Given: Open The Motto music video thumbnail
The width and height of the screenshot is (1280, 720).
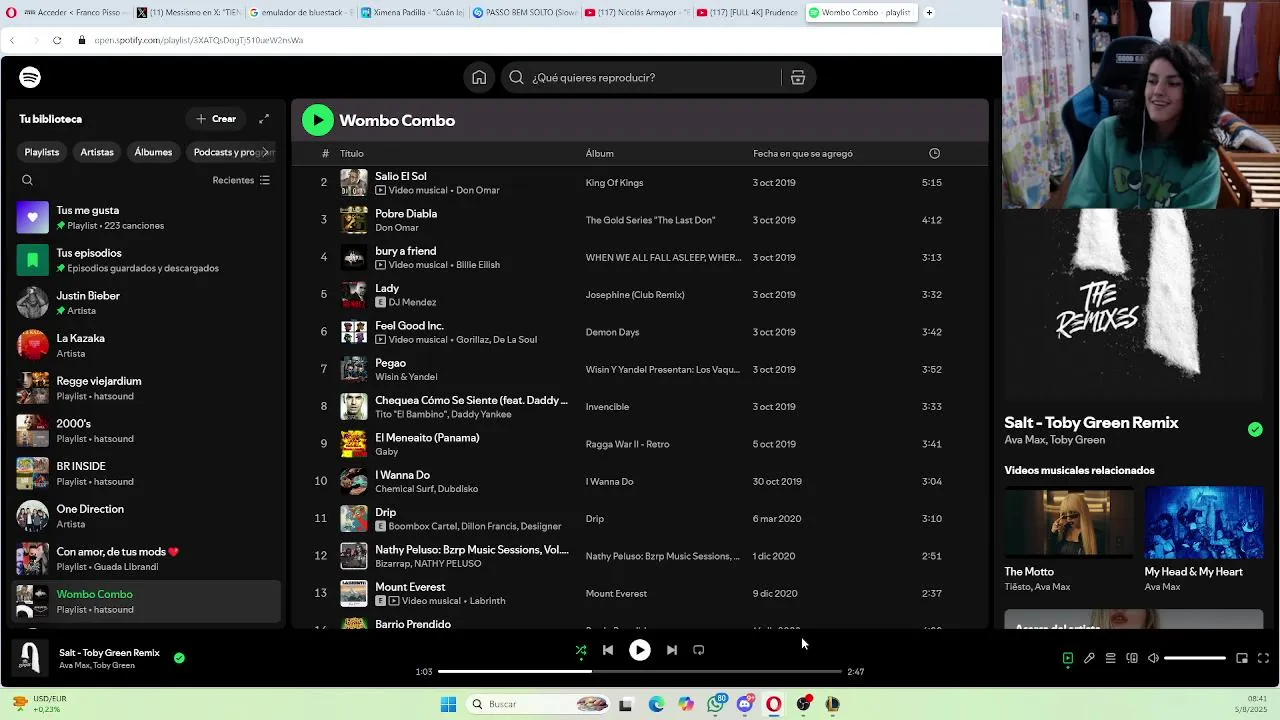Looking at the screenshot, I should (1069, 523).
